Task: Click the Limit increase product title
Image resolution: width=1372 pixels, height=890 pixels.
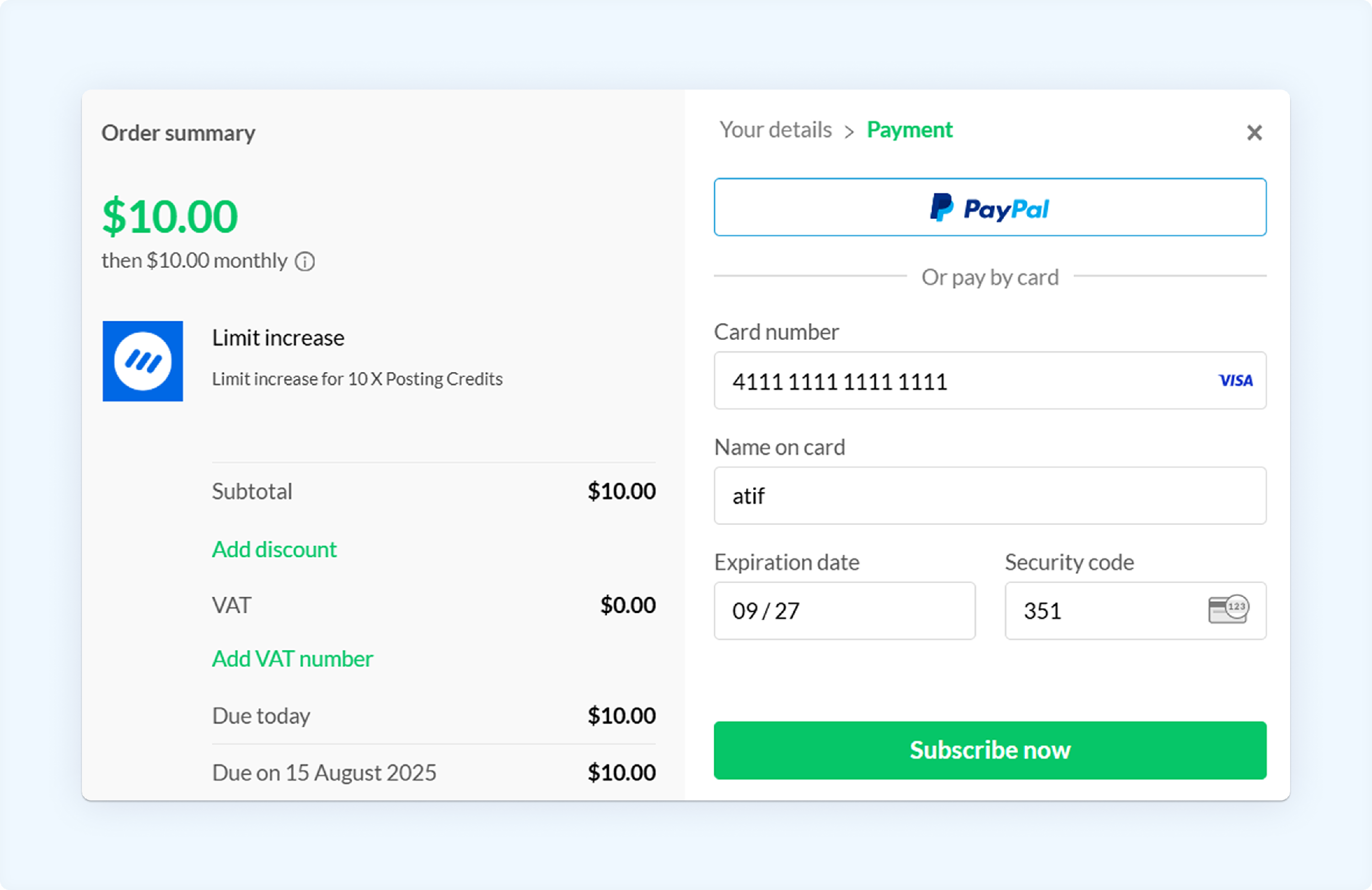Action: (278, 337)
